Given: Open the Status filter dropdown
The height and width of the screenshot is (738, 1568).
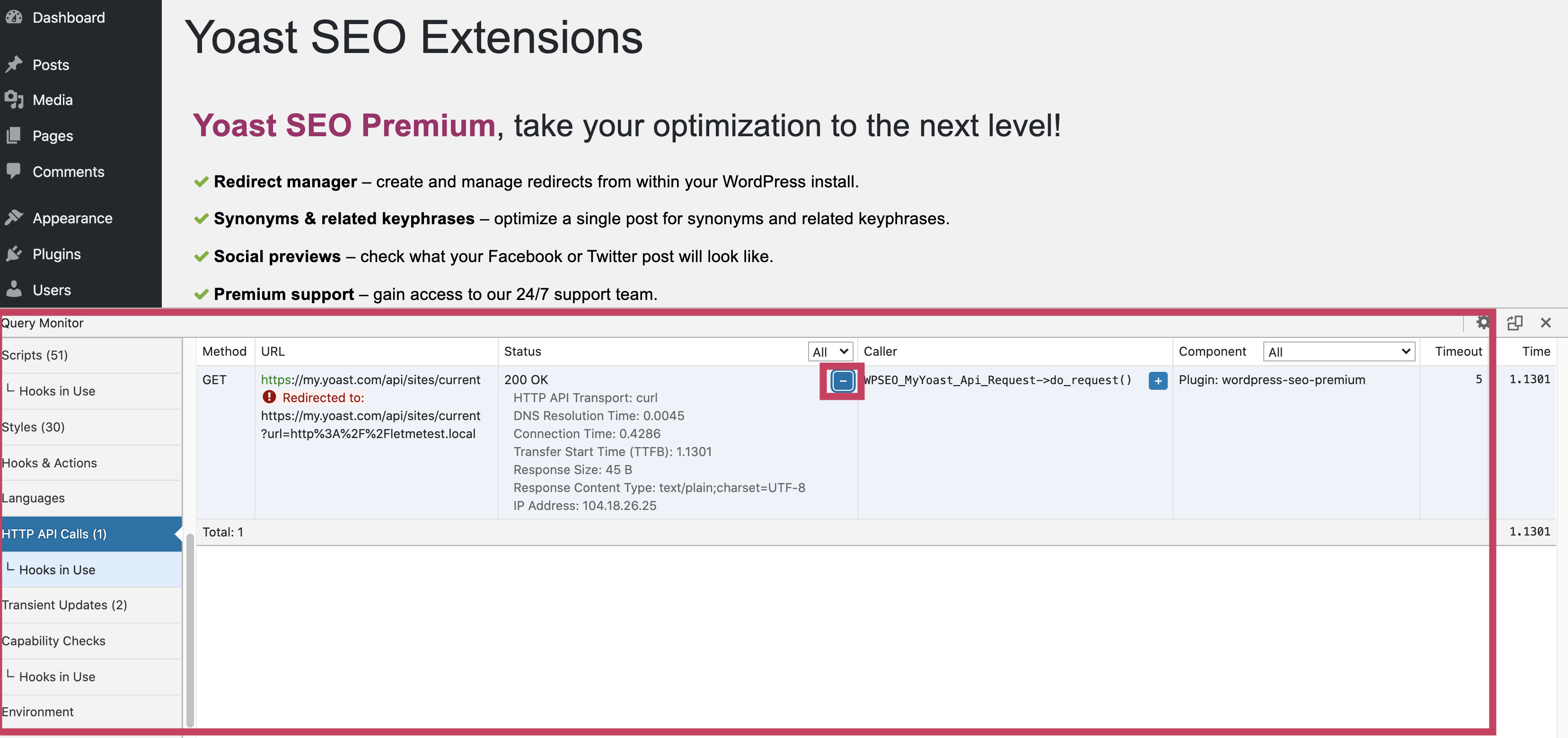Looking at the screenshot, I should click(x=830, y=351).
